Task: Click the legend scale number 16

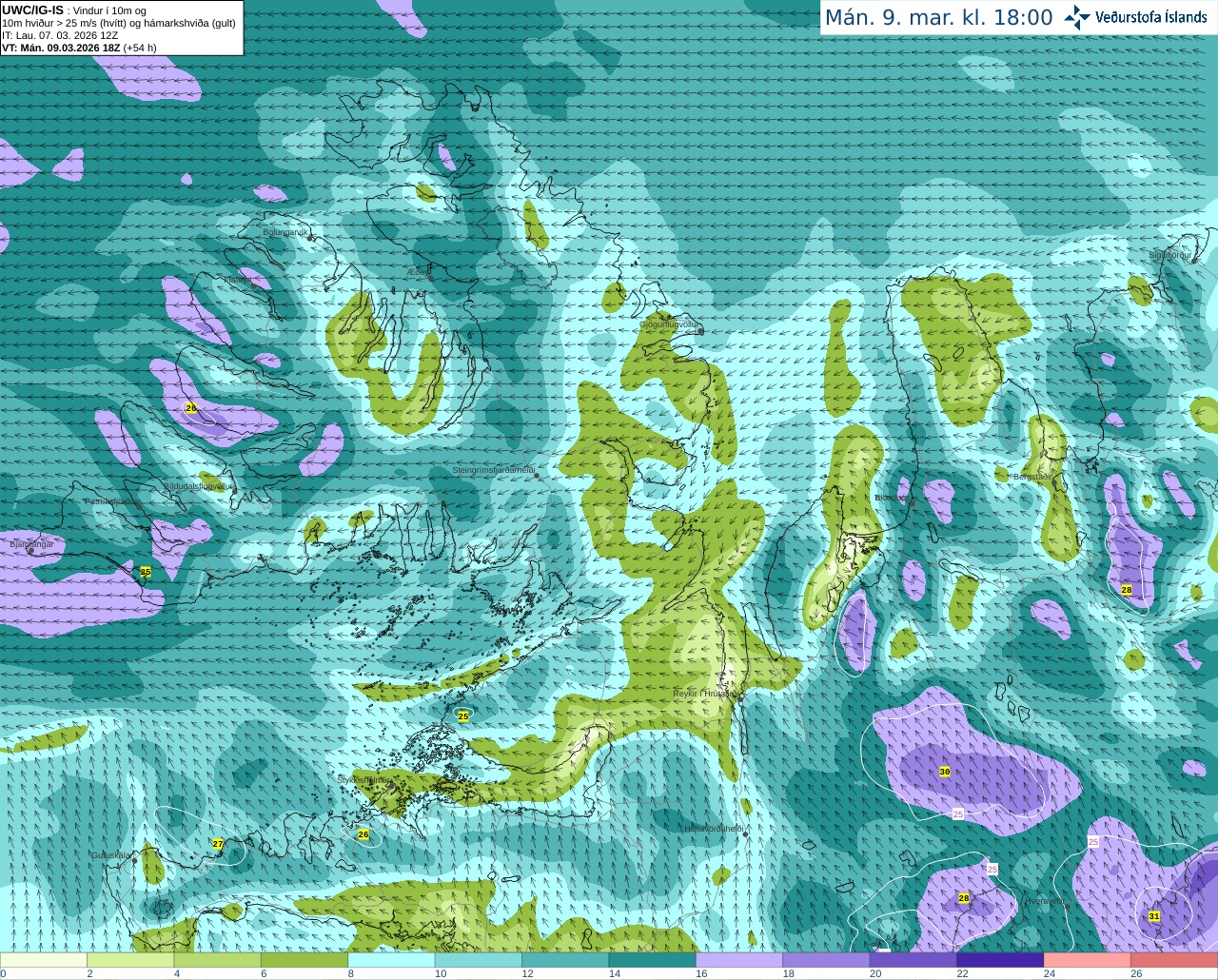Action: (701, 973)
